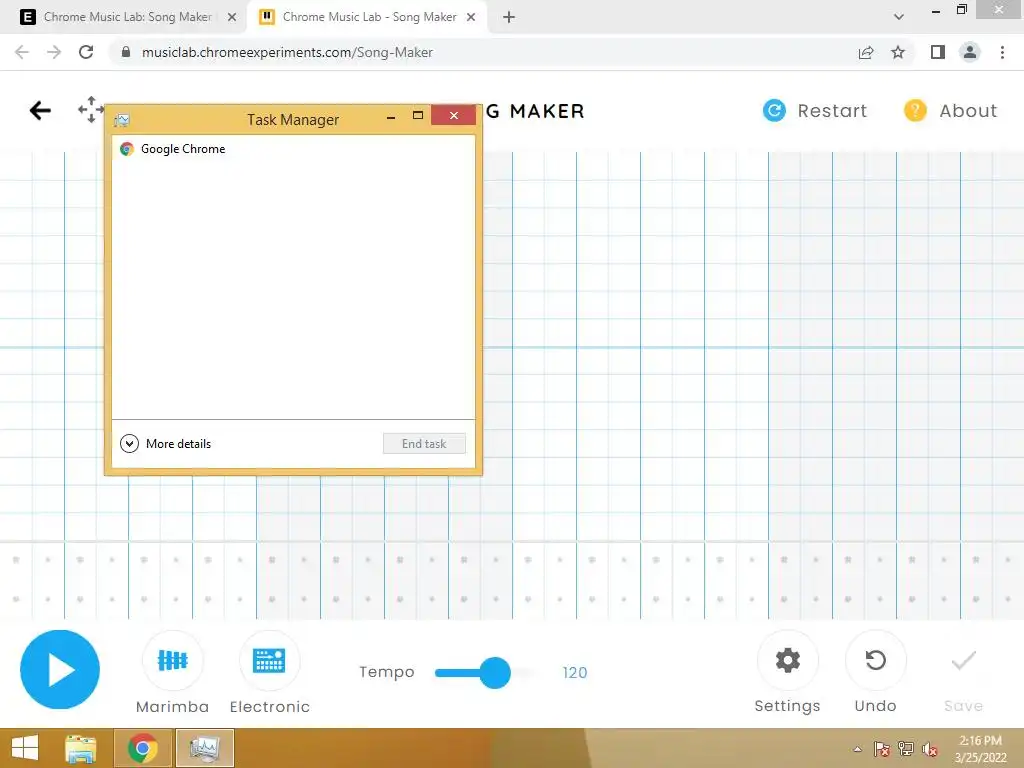Close the Task Manager window
Viewport: 1024px width, 768px height.
pos(454,115)
